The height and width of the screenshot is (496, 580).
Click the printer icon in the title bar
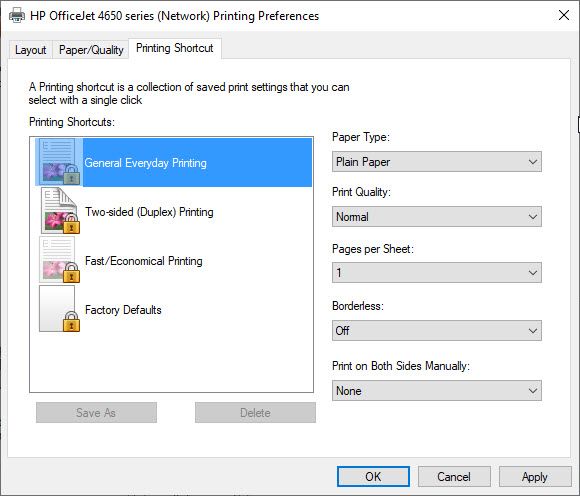[x=17, y=16]
